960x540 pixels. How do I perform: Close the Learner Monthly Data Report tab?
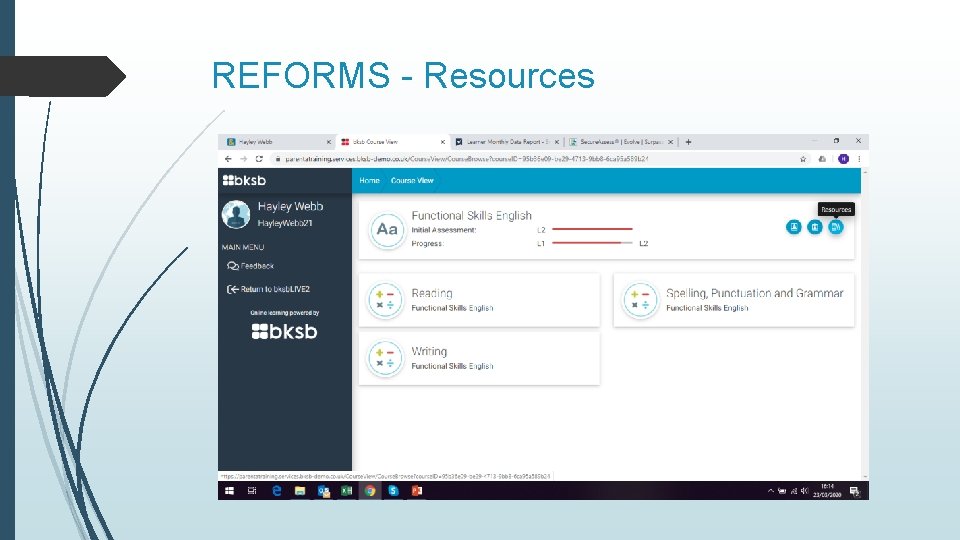pos(557,142)
